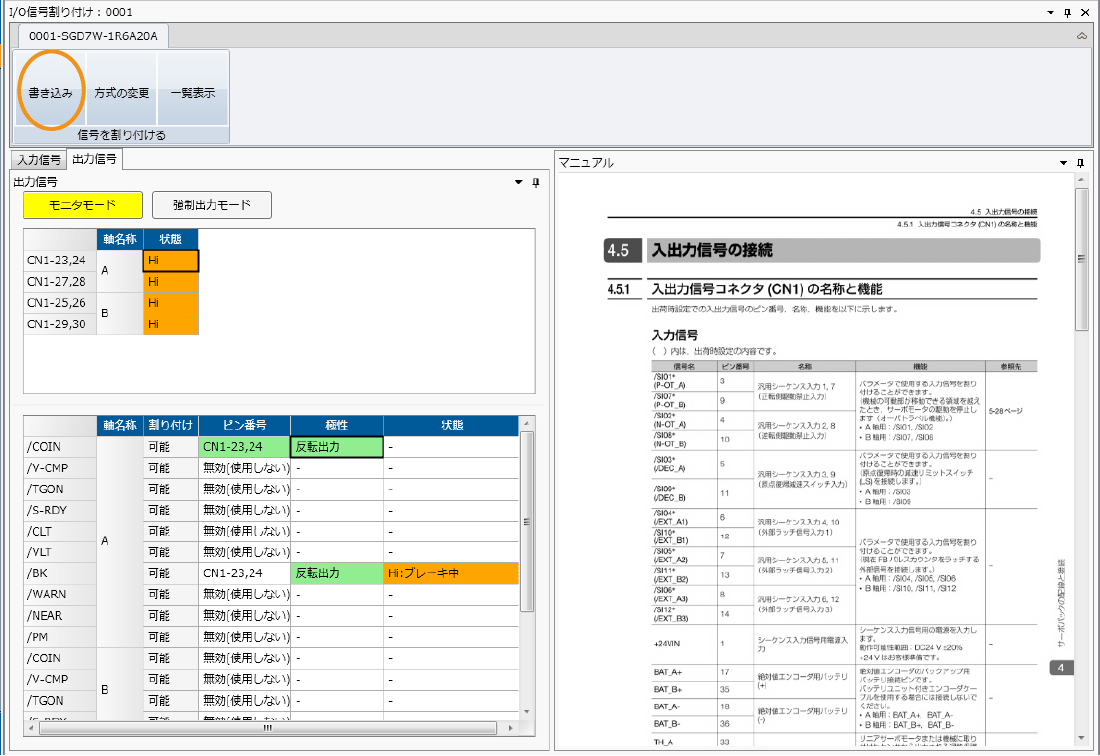Toggle the /COIN 反転出力 polarity cell
This screenshot has width=1100, height=756.
point(337,447)
